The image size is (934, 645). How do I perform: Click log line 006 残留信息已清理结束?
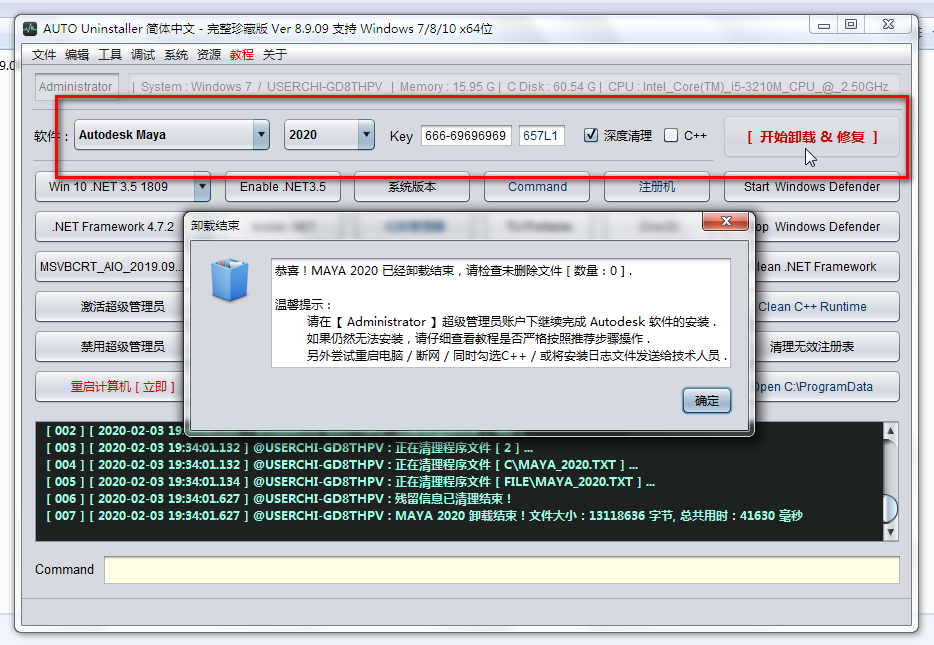tap(279, 498)
